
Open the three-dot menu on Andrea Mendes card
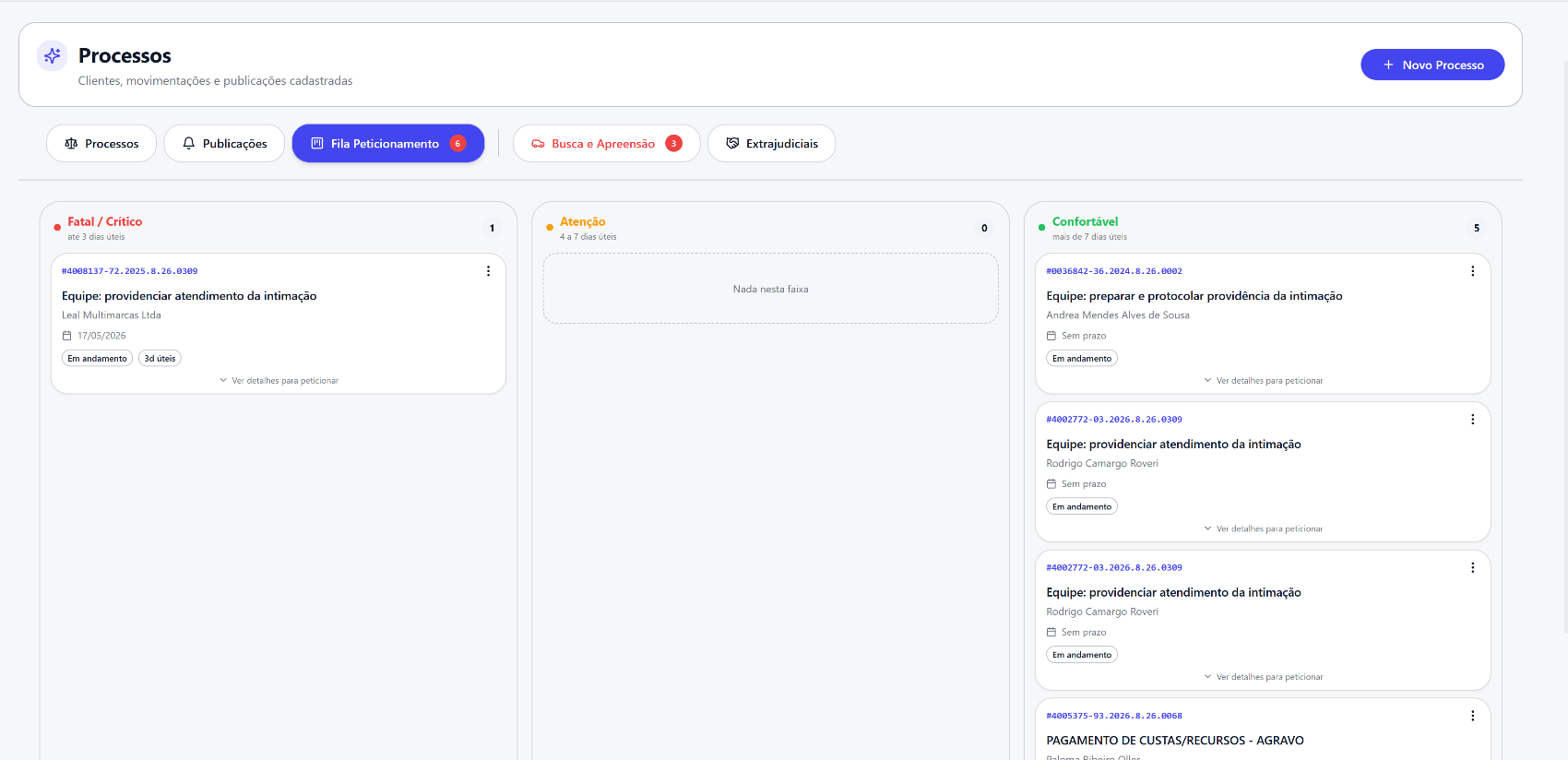tap(1472, 271)
